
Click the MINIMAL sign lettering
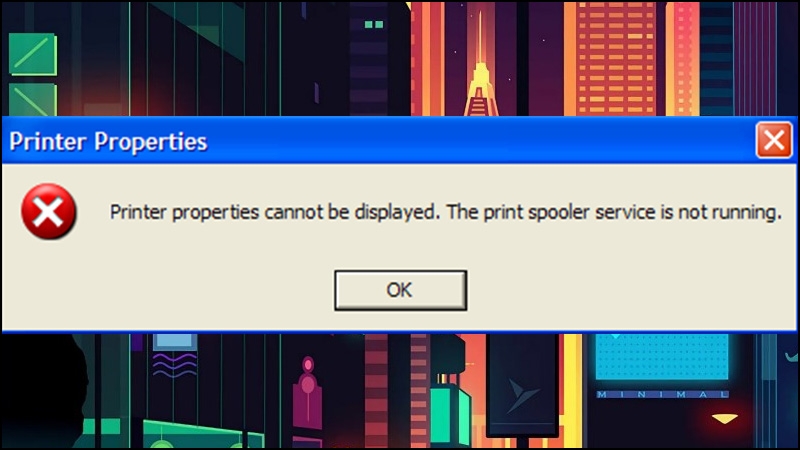pos(662,394)
